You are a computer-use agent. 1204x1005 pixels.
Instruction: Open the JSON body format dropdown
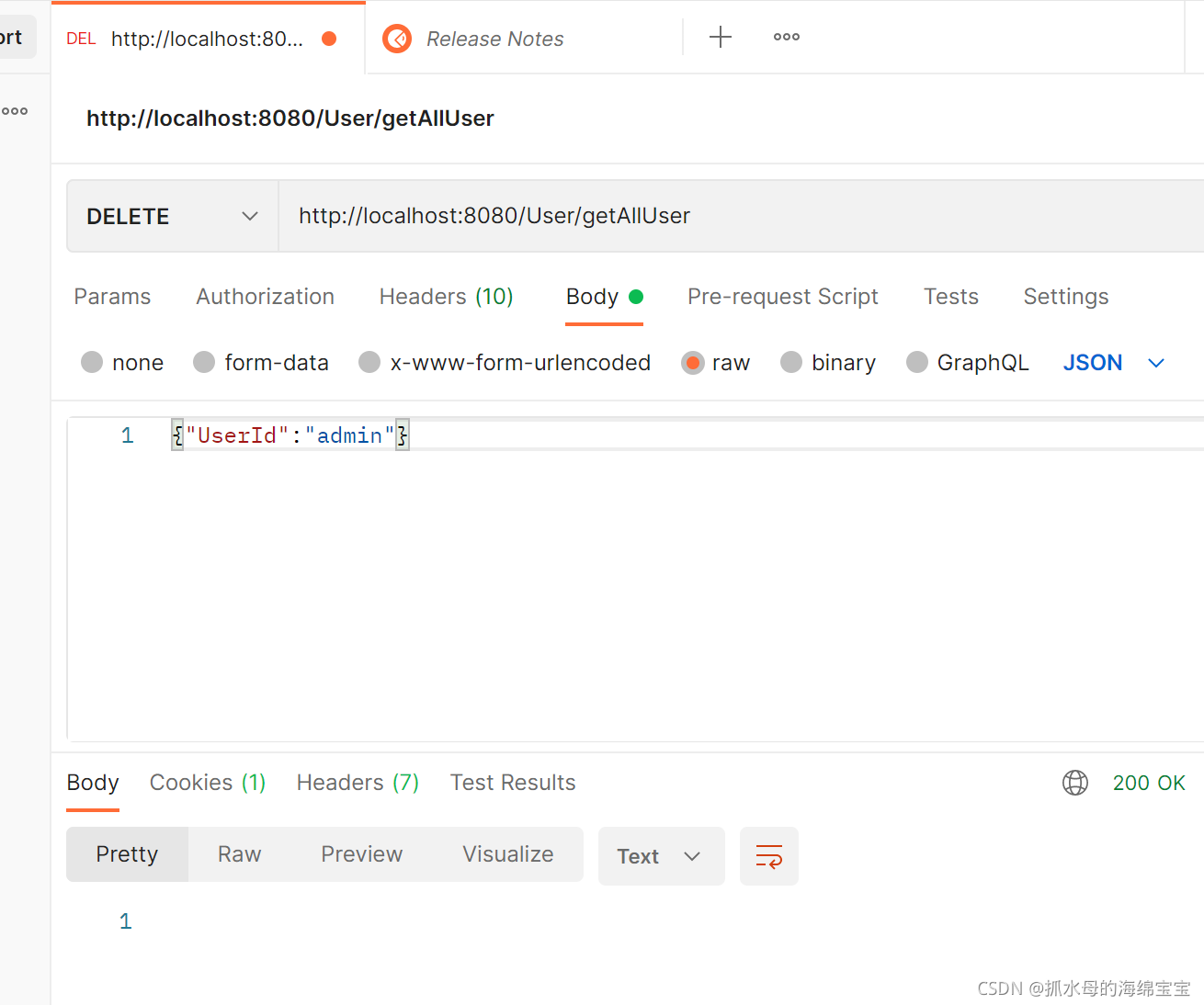point(1114,363)
